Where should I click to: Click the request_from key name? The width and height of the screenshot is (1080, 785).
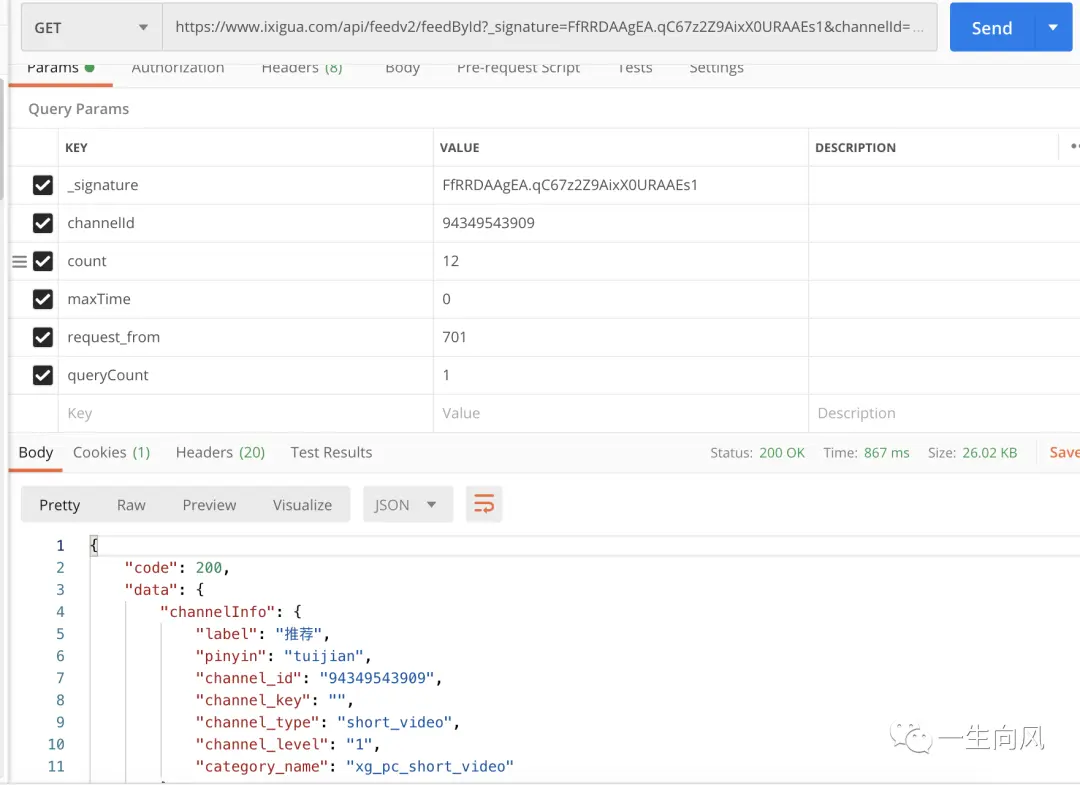pyautogui.click(x=114, y=337)
